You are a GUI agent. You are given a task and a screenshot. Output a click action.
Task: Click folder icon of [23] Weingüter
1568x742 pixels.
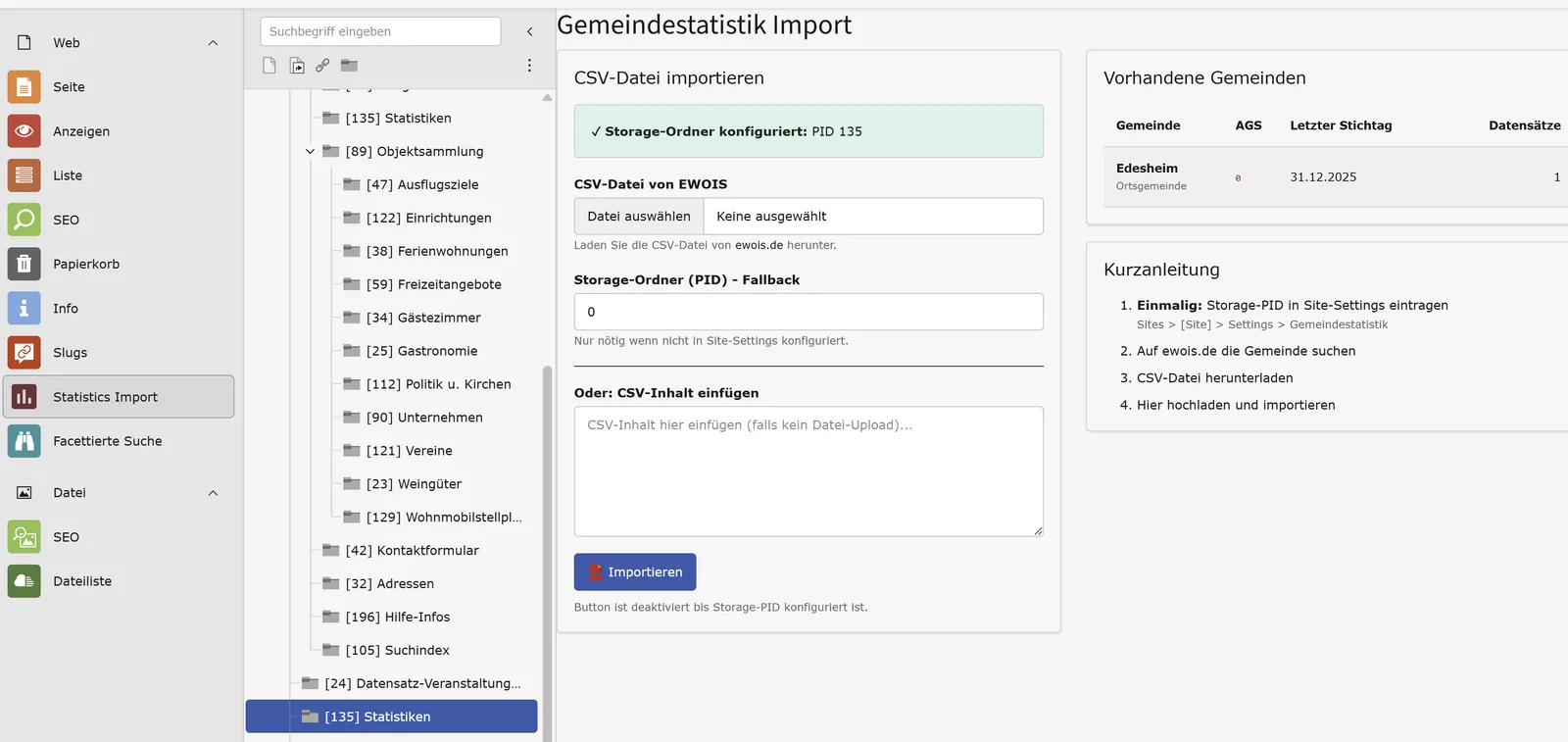pyautogui.click(x=352, y=484)
